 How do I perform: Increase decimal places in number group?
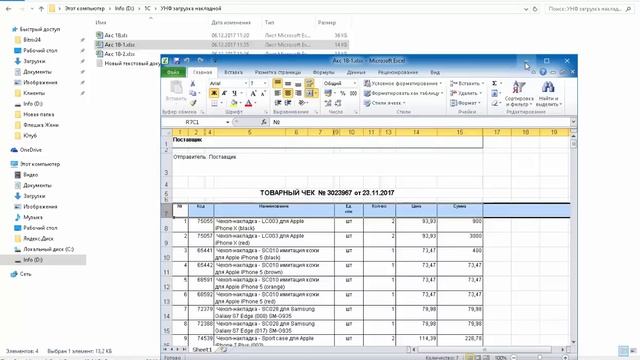point(328,103)
